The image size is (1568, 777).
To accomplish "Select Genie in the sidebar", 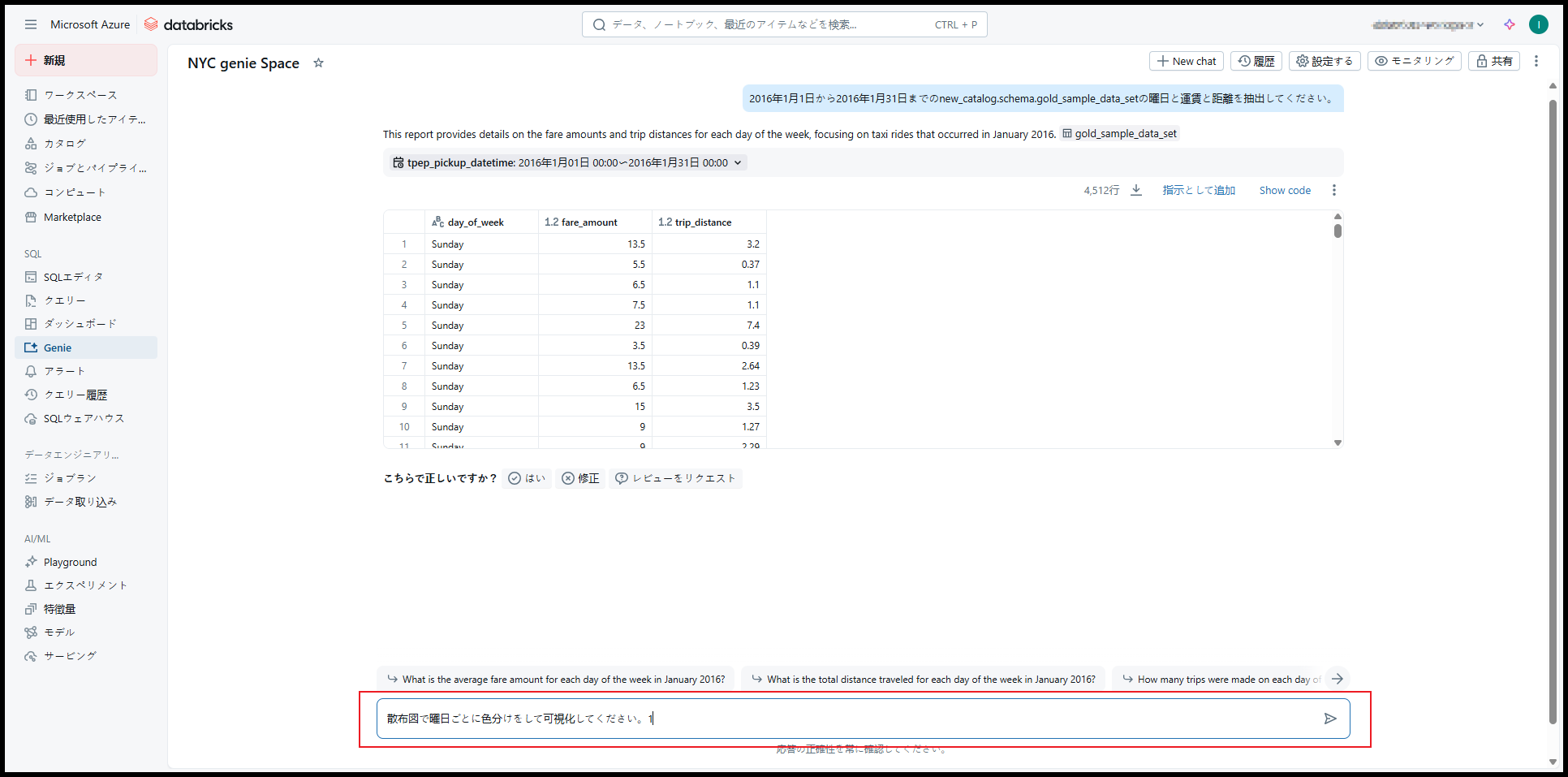I will click(86, 347).
